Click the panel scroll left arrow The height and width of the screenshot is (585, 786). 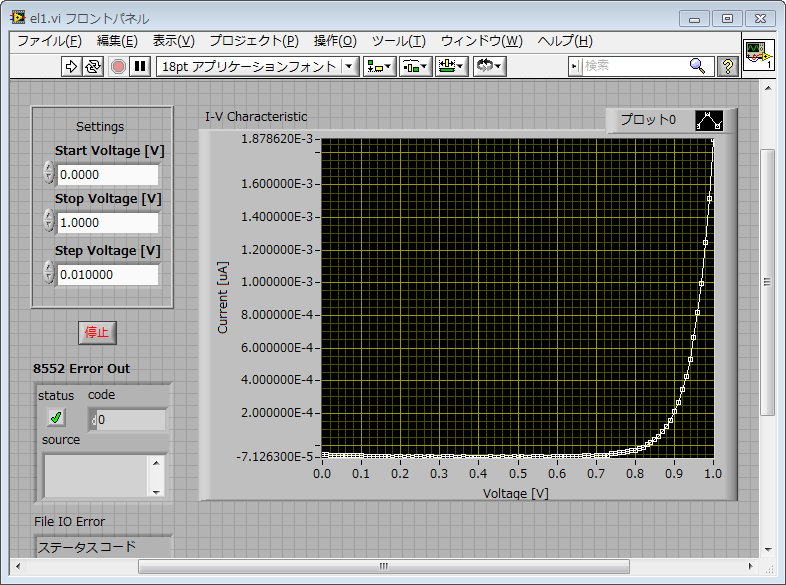click(x=18, y=566)
